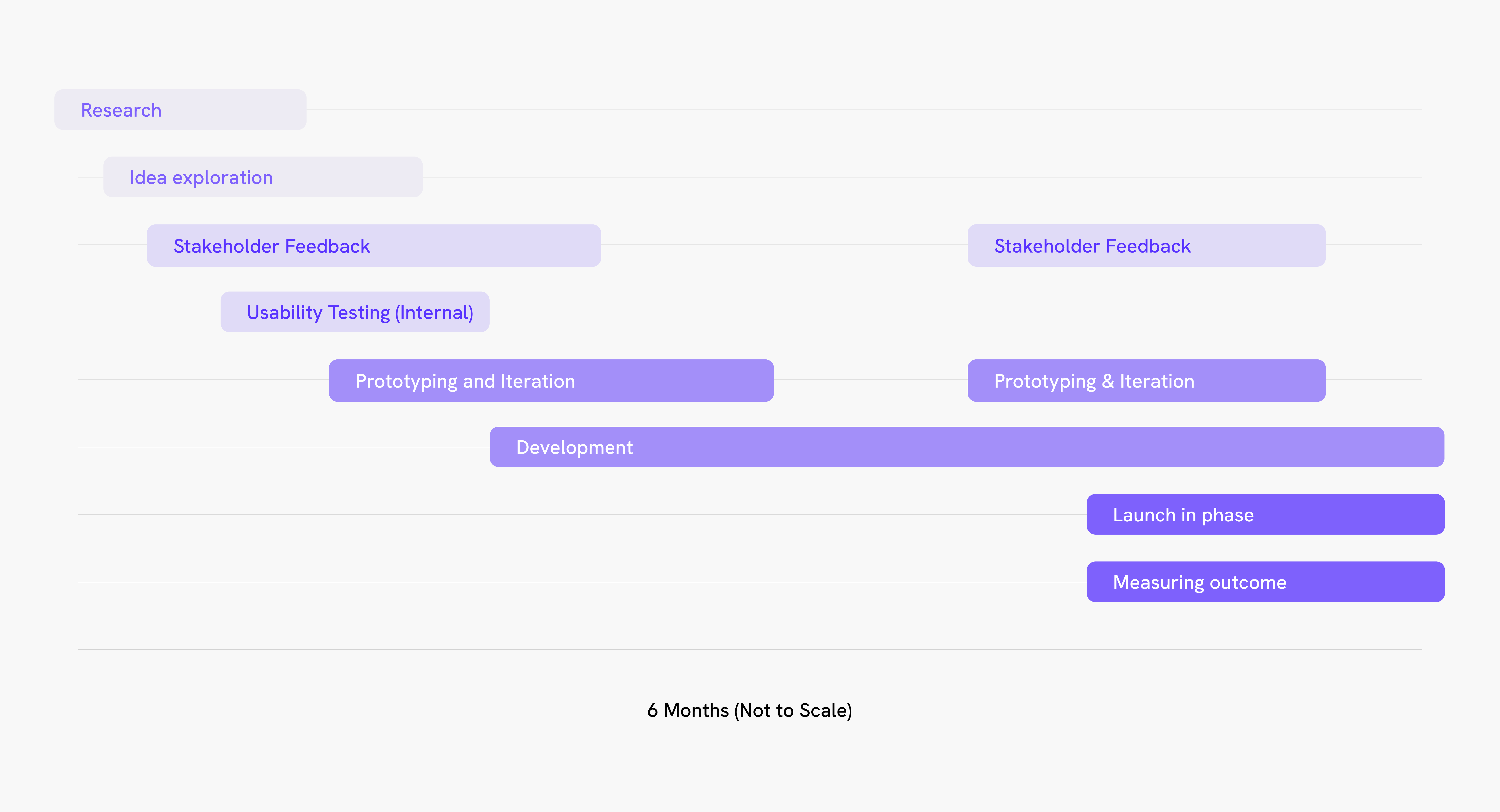Click gridline right of Usability Testing bar

pos(955,312)
